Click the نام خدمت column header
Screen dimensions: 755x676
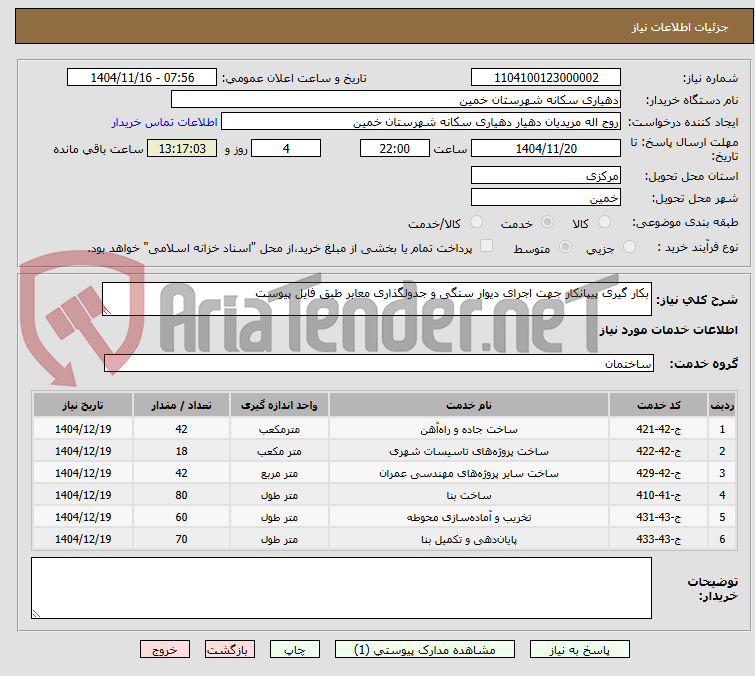click(469, 405)
